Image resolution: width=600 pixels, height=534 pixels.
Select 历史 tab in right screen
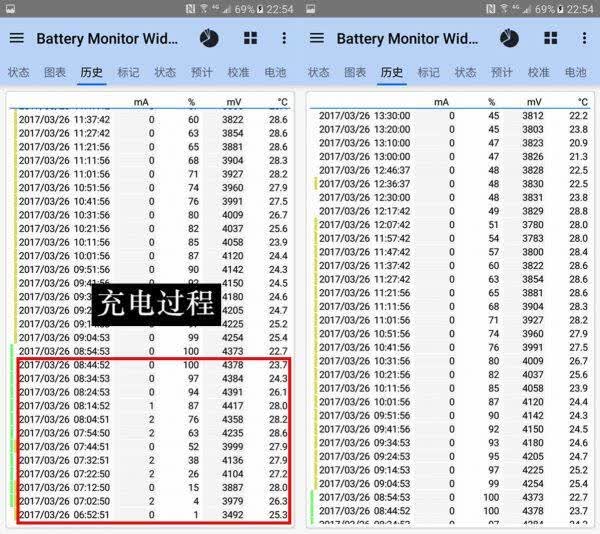[392, 72]
